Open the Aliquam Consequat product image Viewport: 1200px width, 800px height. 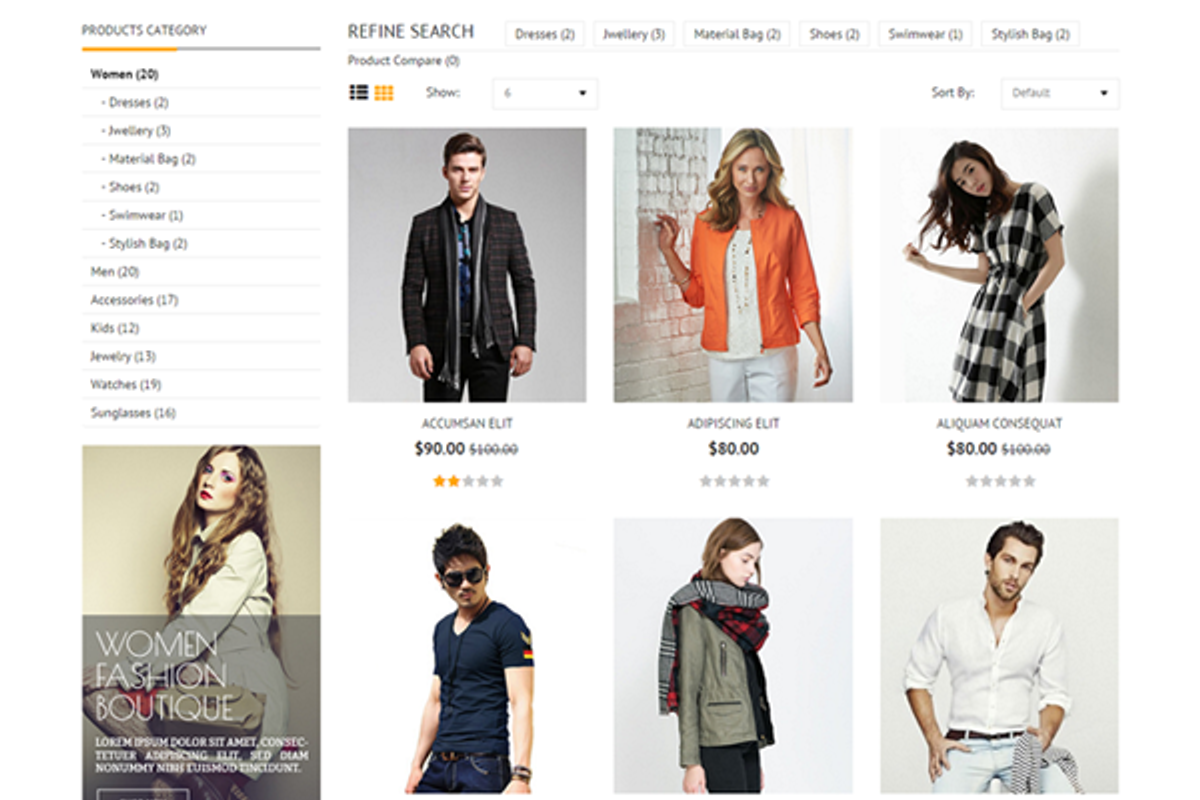pos(999,265)
